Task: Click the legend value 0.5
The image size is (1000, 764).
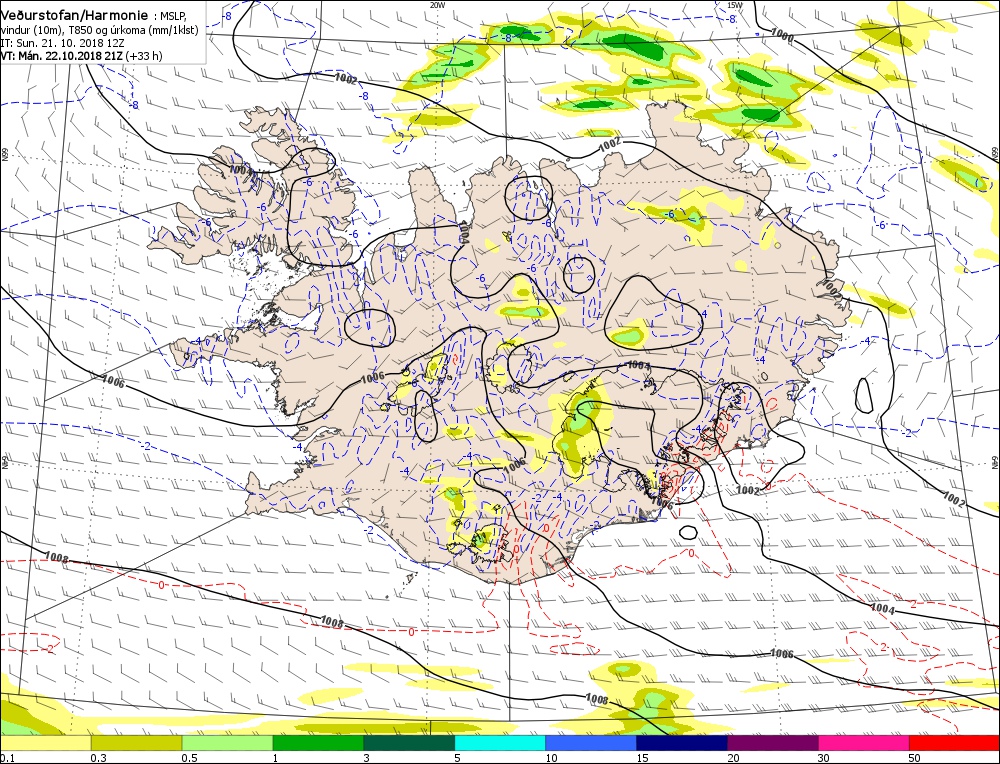Action: pyautogui.click(x=189, y=758)
